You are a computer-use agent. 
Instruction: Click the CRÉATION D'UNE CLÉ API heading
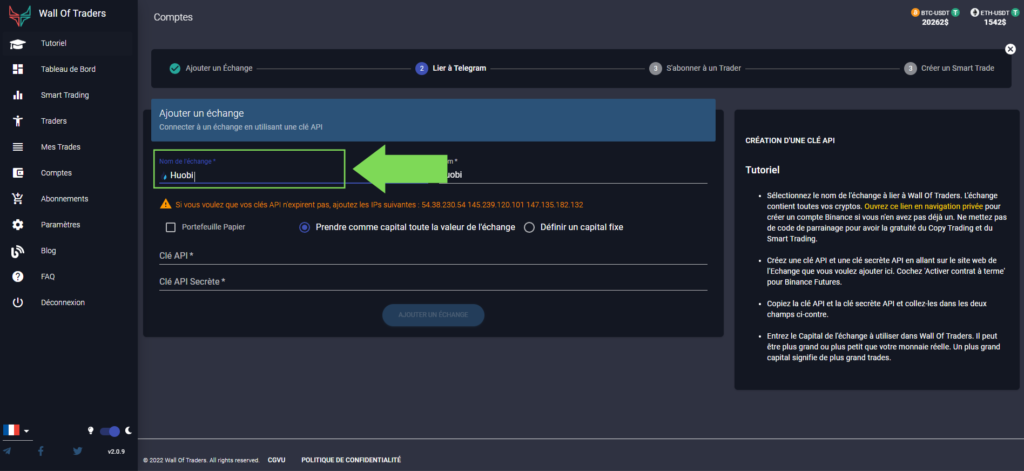[790, 140]
